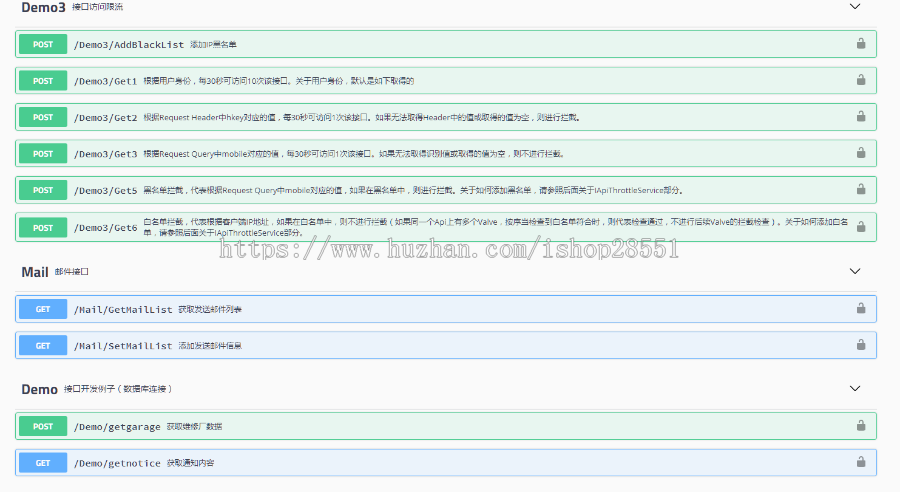Click description text of /Demo3/Get5 row
Viewport: 900px width, 492px height.
[413, 190]
